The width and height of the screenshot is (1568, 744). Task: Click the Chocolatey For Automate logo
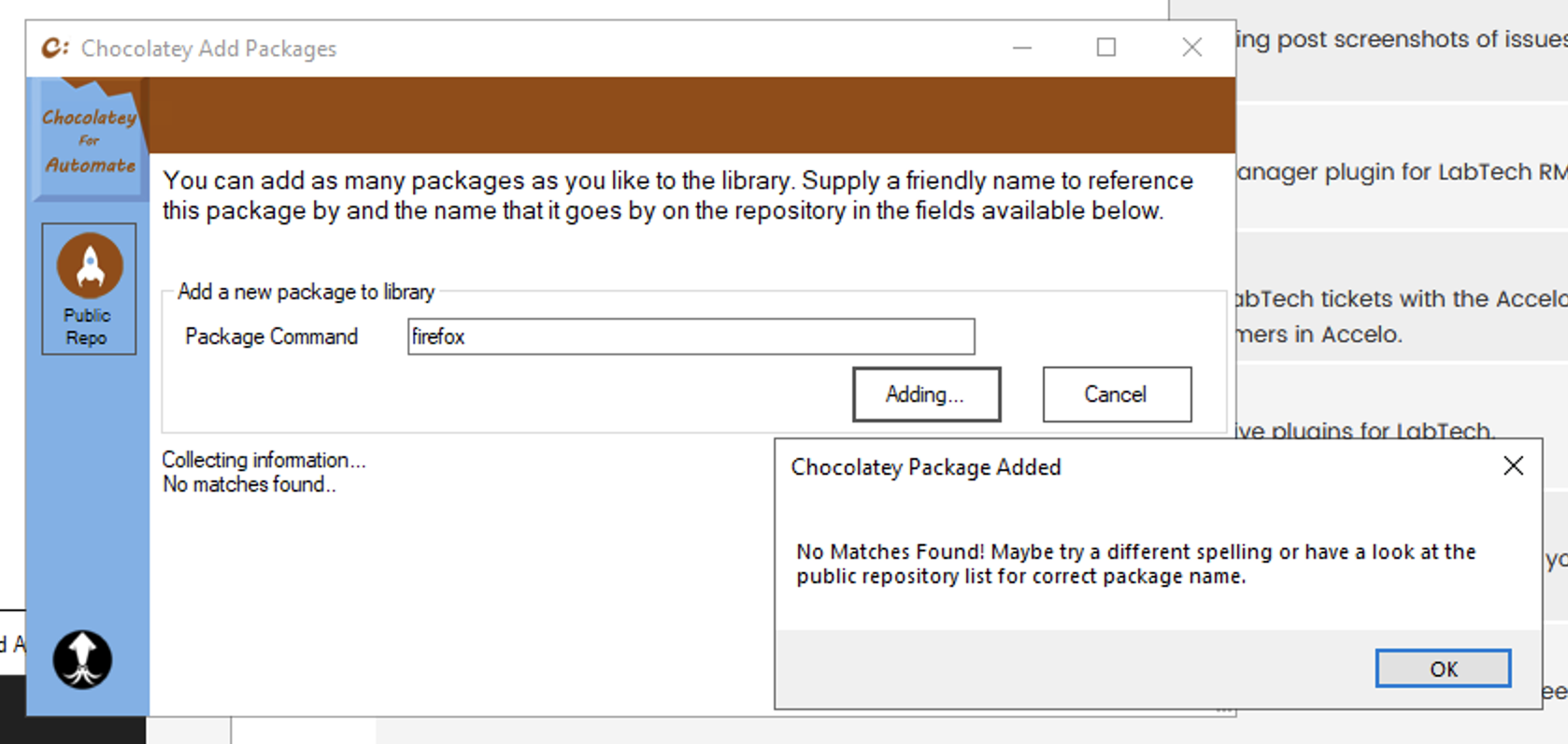90,140
